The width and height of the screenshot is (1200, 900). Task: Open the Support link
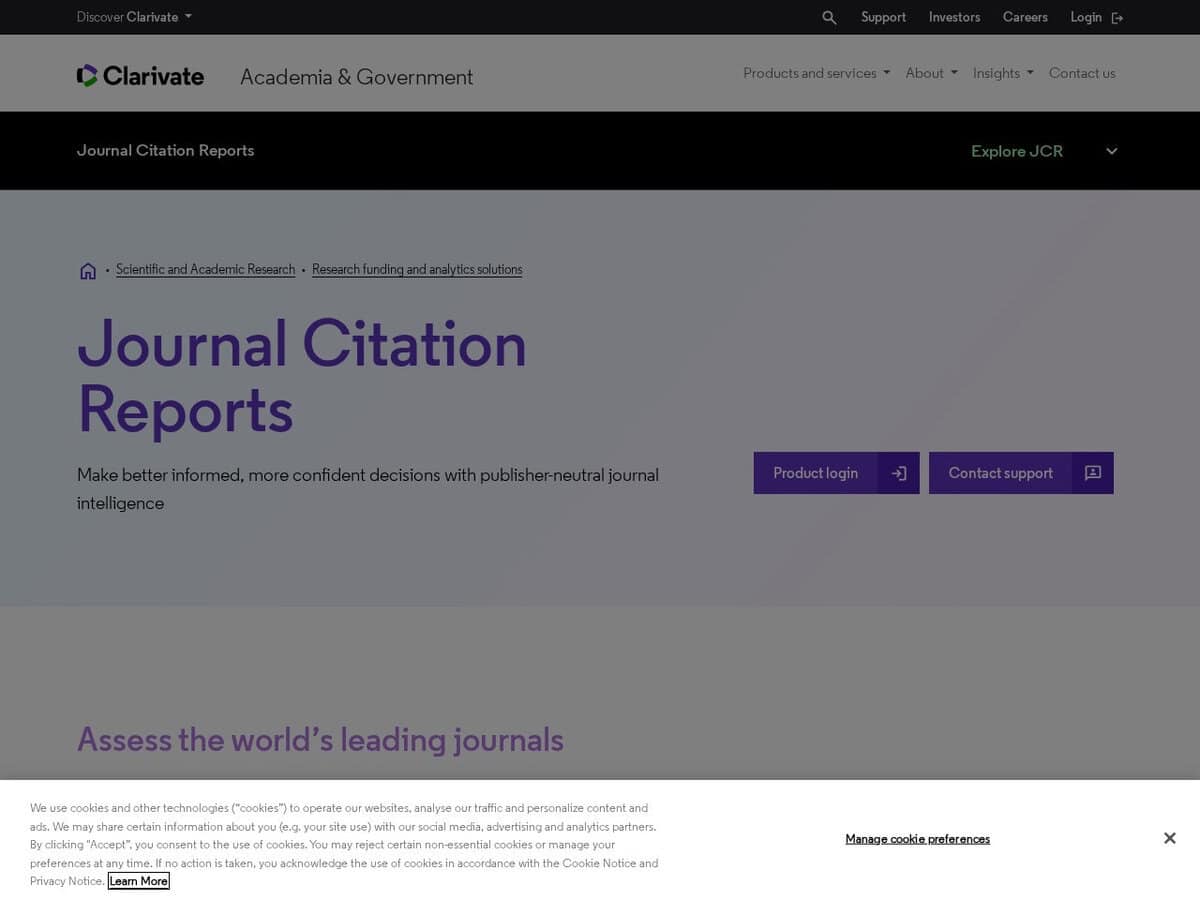point(883,17)
